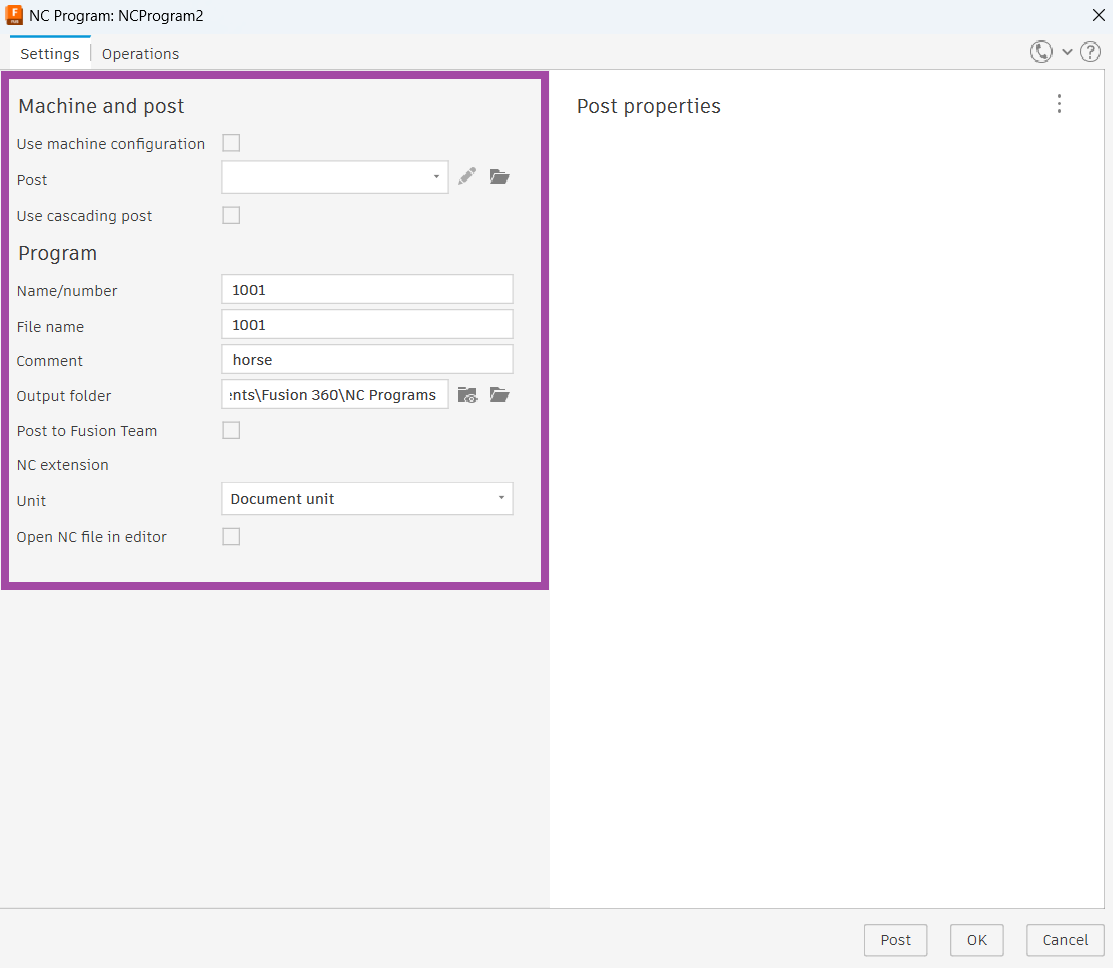The height and width of the screenshot is (968, 1113).
Task: Open the Post dropdown list
Action: click(335, 177)
